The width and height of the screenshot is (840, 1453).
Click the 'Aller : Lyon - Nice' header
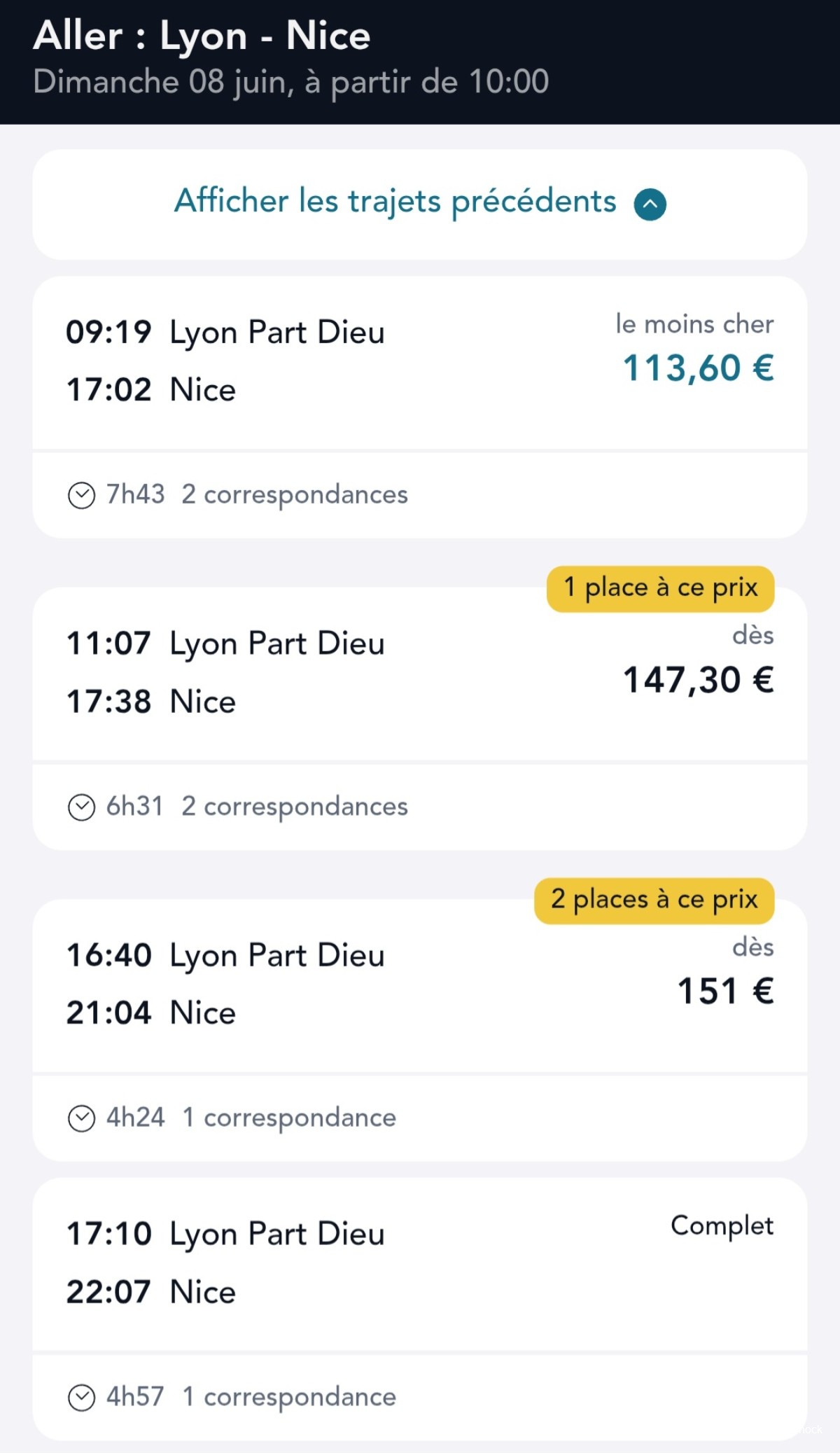(x=202, y=36)
